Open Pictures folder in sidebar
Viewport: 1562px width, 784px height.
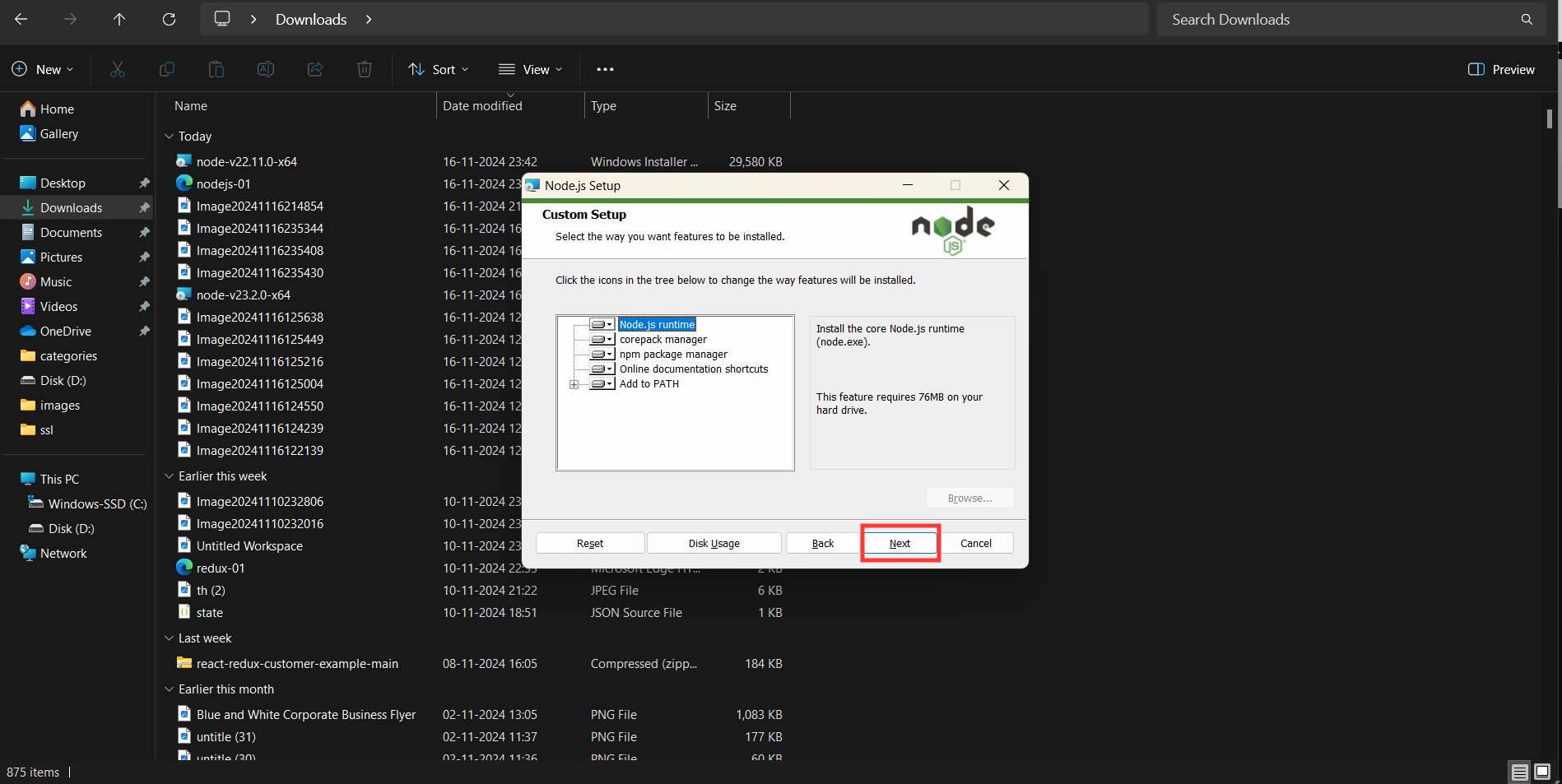tap(61, 257)
